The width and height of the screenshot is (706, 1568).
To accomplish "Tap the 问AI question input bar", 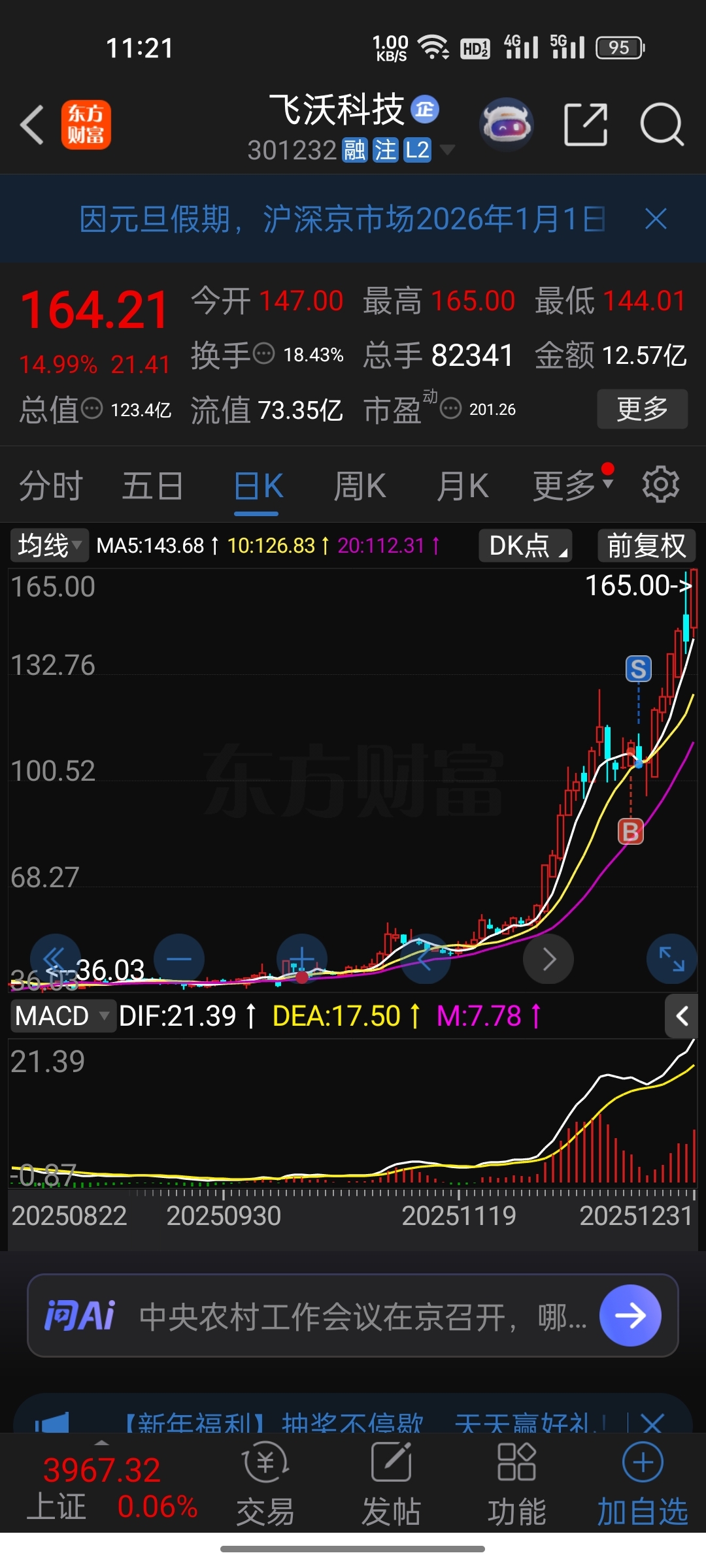I will (353, 1315).
